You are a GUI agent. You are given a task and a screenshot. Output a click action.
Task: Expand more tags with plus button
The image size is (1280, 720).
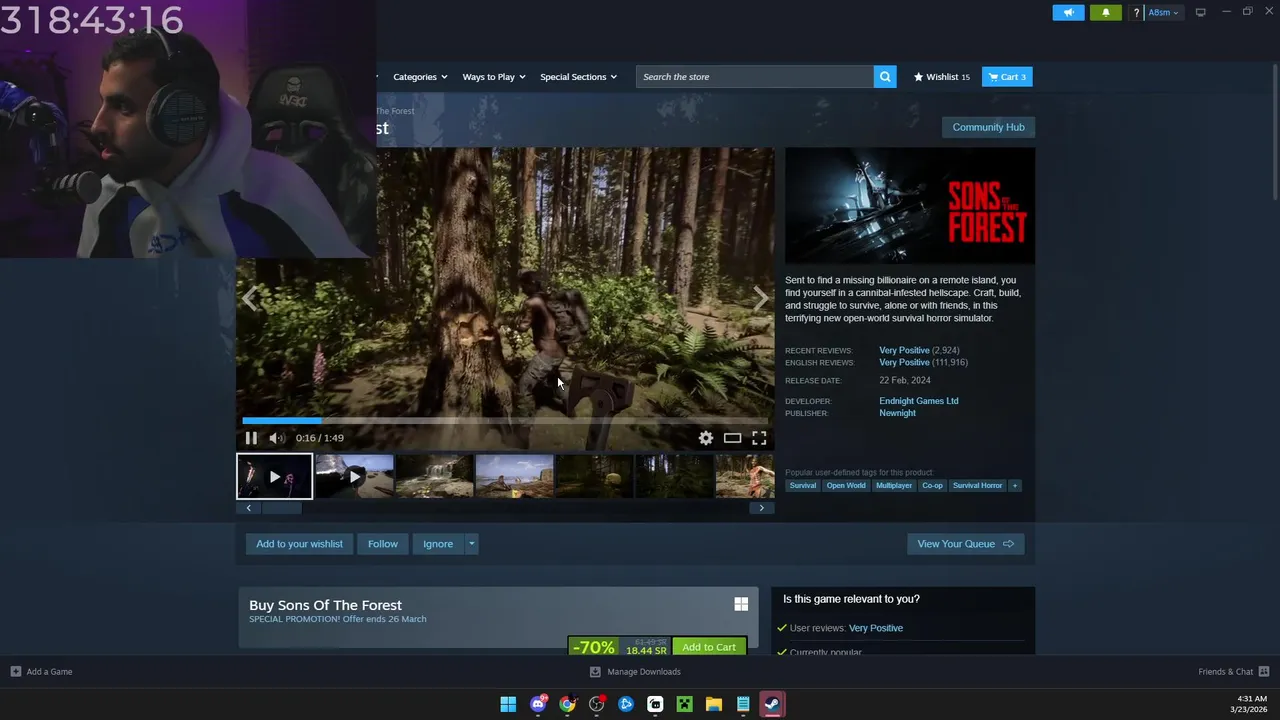(1014, 486)
